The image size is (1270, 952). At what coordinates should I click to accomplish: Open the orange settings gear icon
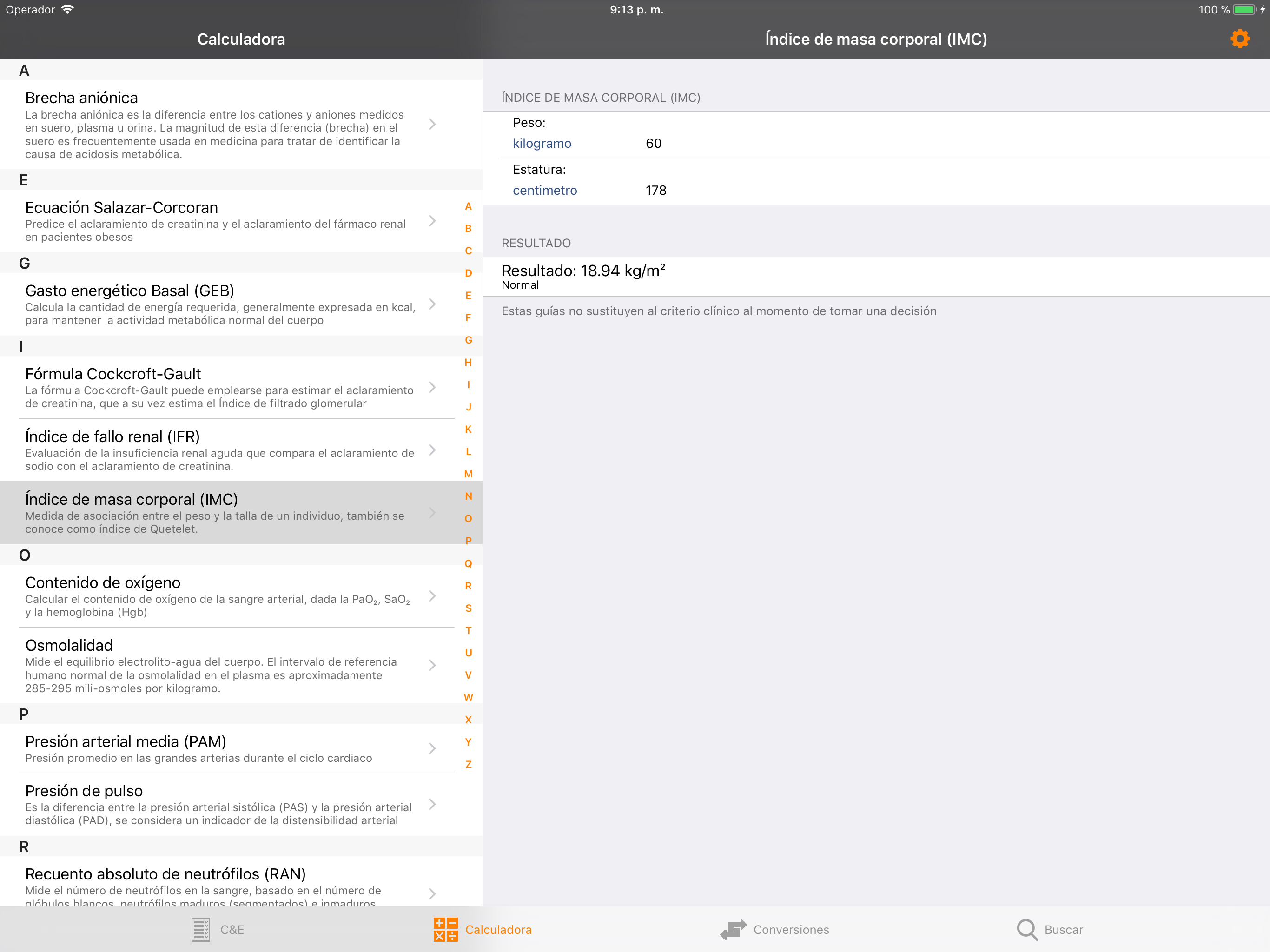(1240, 39)
